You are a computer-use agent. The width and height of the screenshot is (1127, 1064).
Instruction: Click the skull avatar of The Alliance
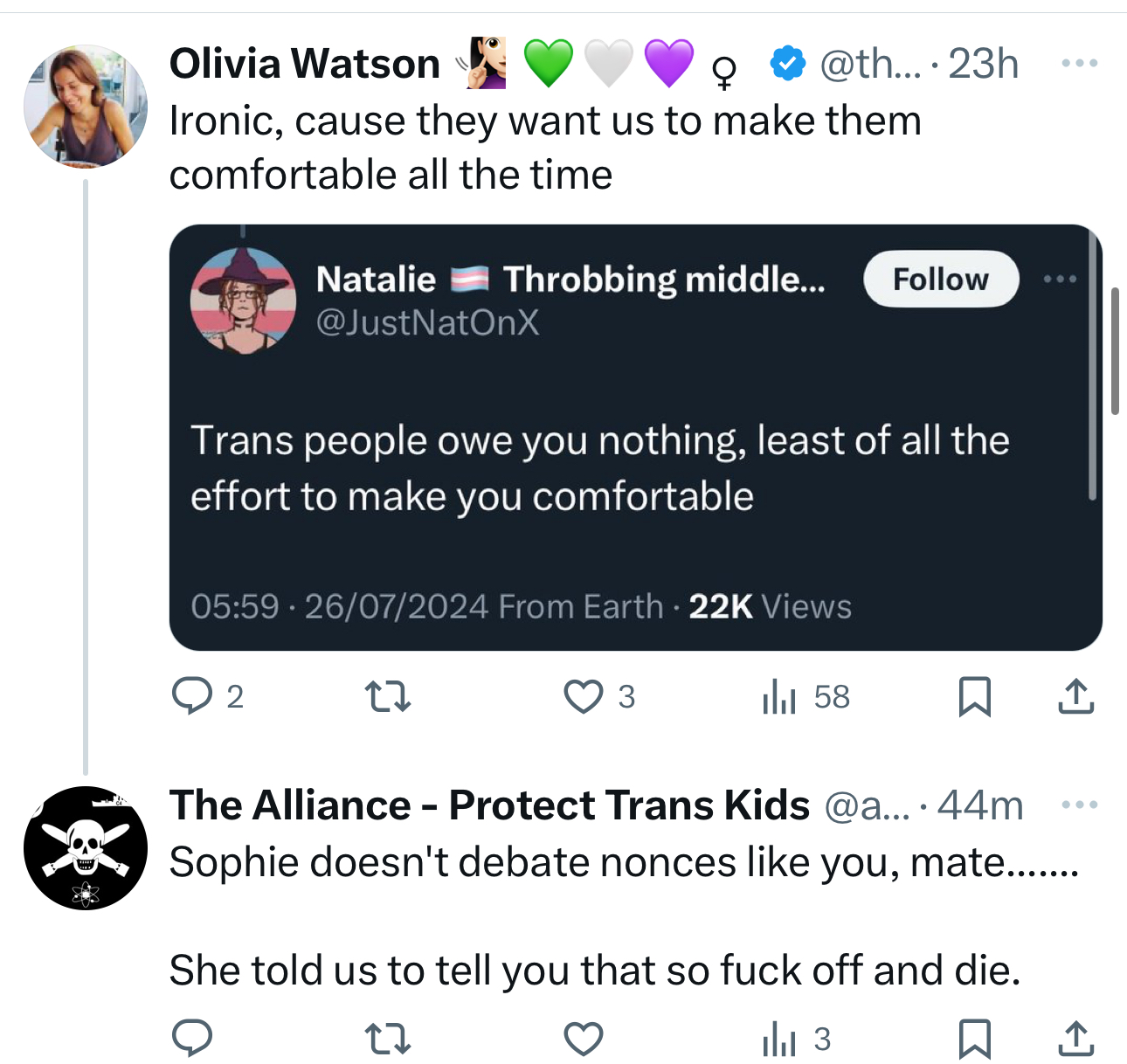86,847
